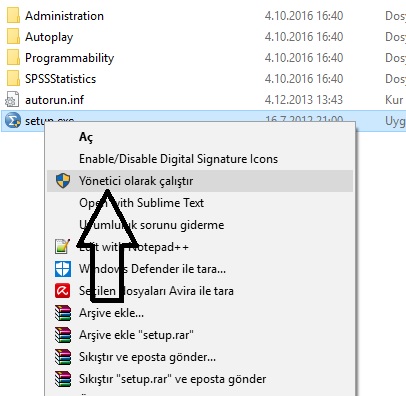Click the SPSSStatistics folder icon
406x396 pixels.
point(13,79)
